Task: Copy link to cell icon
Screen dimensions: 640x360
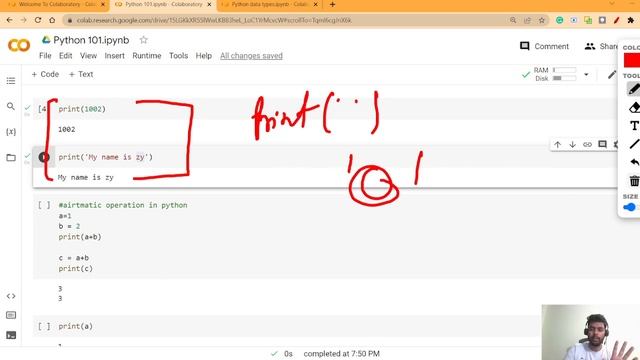Action: point(587,144)
